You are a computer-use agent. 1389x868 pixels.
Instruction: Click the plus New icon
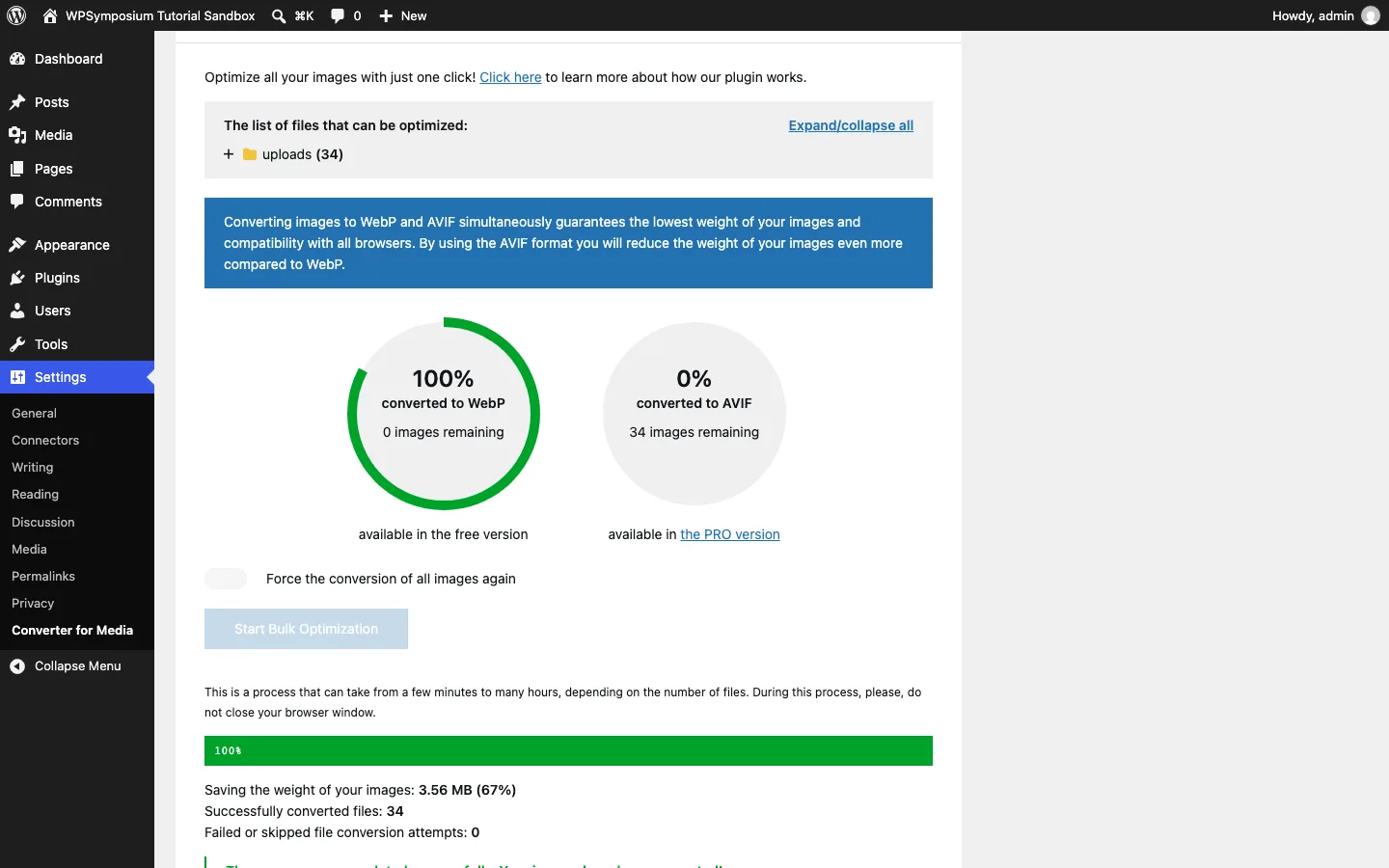pyautogui.click(x=386, y=15)
